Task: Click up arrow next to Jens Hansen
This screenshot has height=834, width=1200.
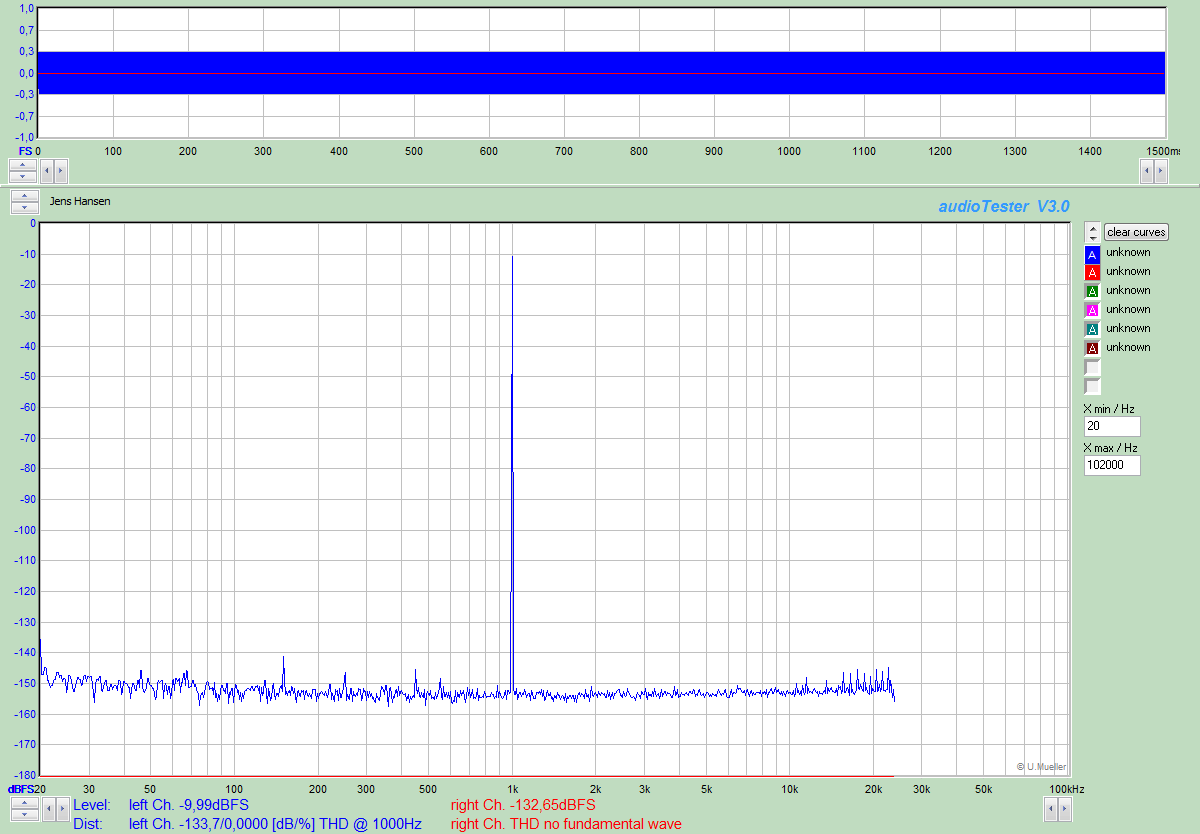Action: point(24,196)
